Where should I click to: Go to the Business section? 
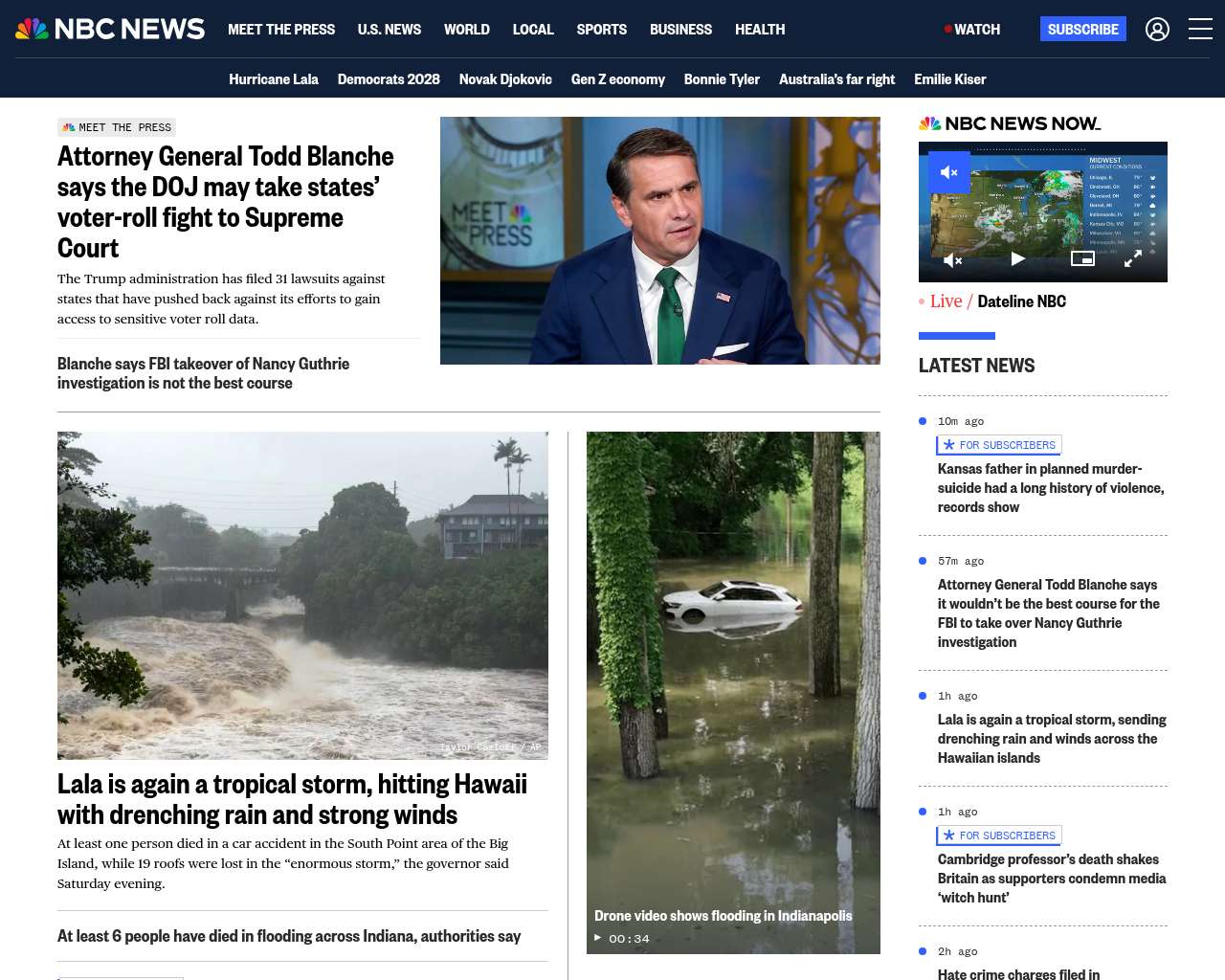(680, 30)
